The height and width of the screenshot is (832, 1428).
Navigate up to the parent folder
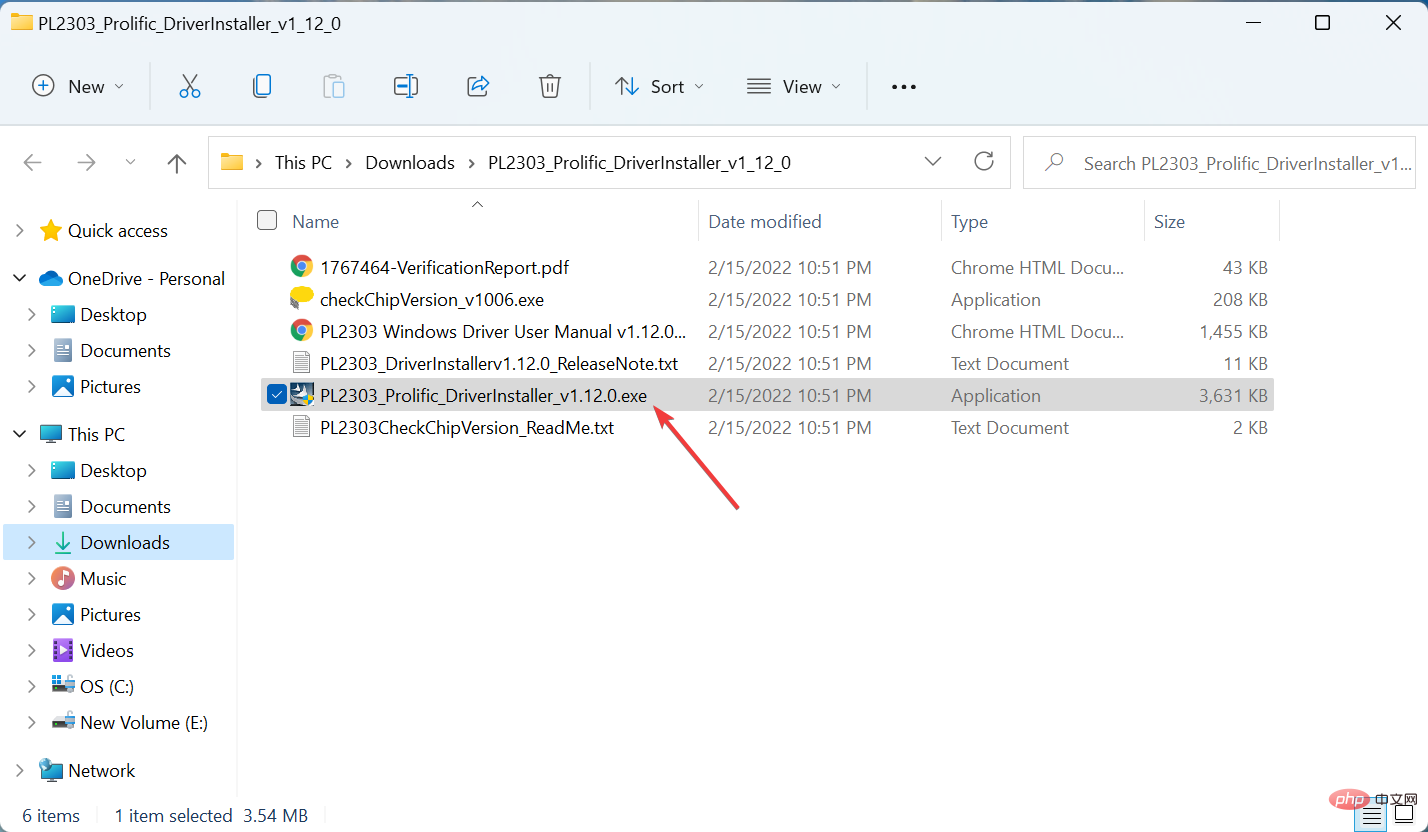176,162
